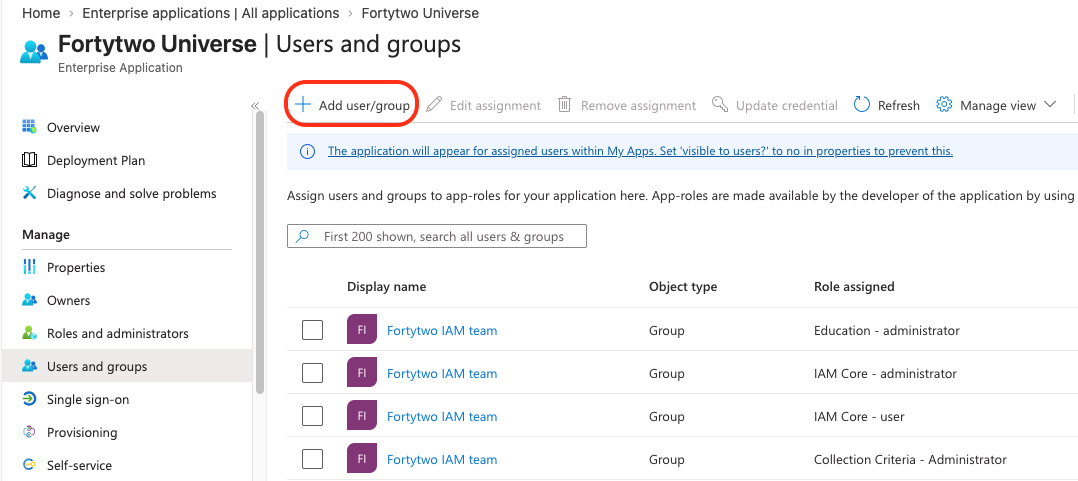Click the Edit assignment pencil icon

point(434,104)
